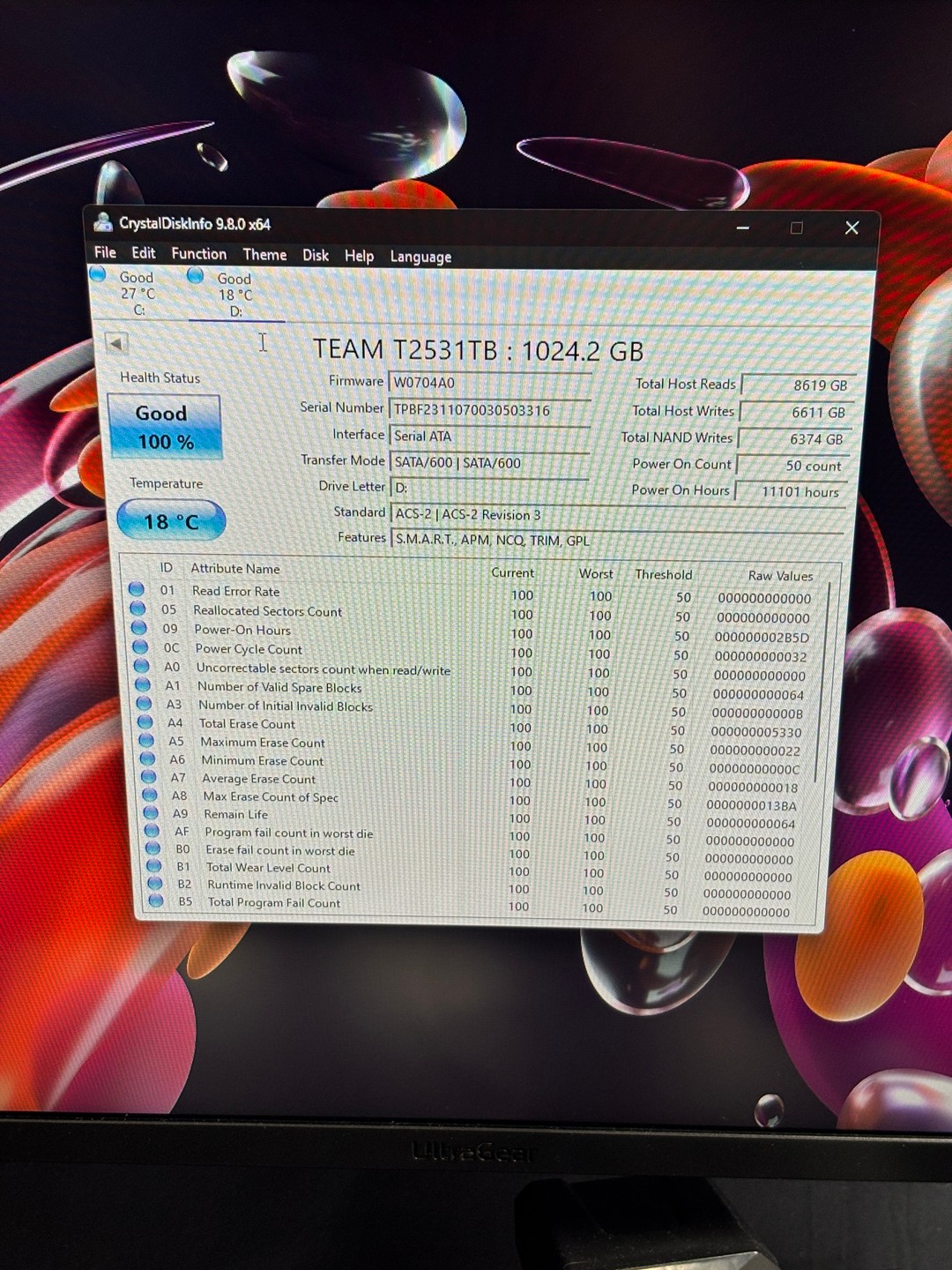Click the Interface field Serial ATA

[490, 436]
